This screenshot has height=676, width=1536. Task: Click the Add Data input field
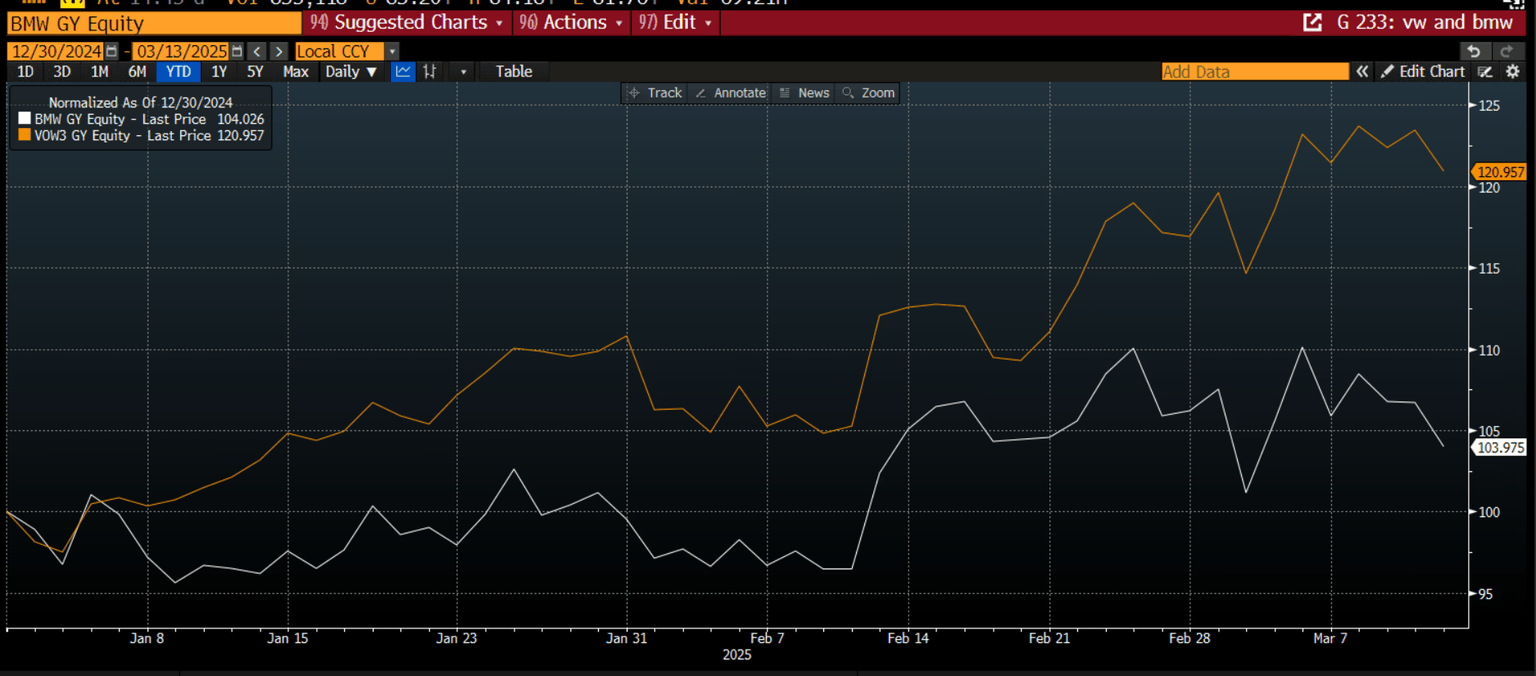click(1254, 71)
